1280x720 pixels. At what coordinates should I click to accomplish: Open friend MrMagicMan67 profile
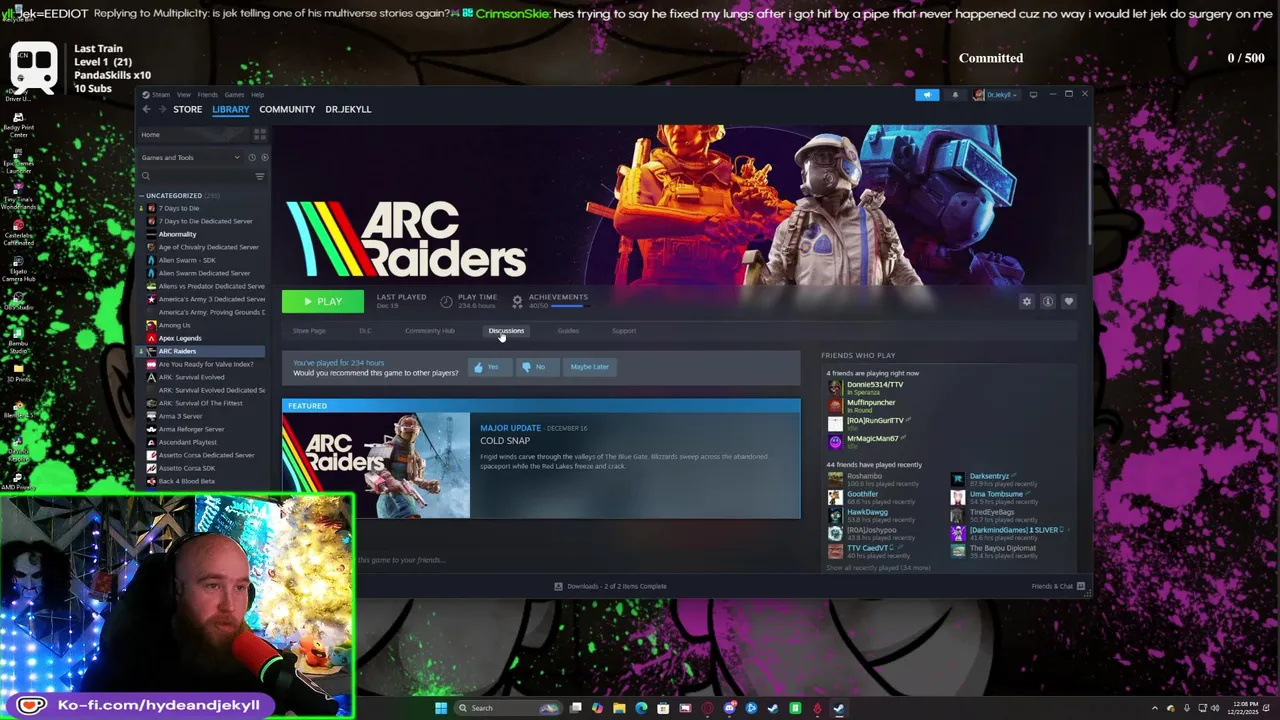coord(872,439)
